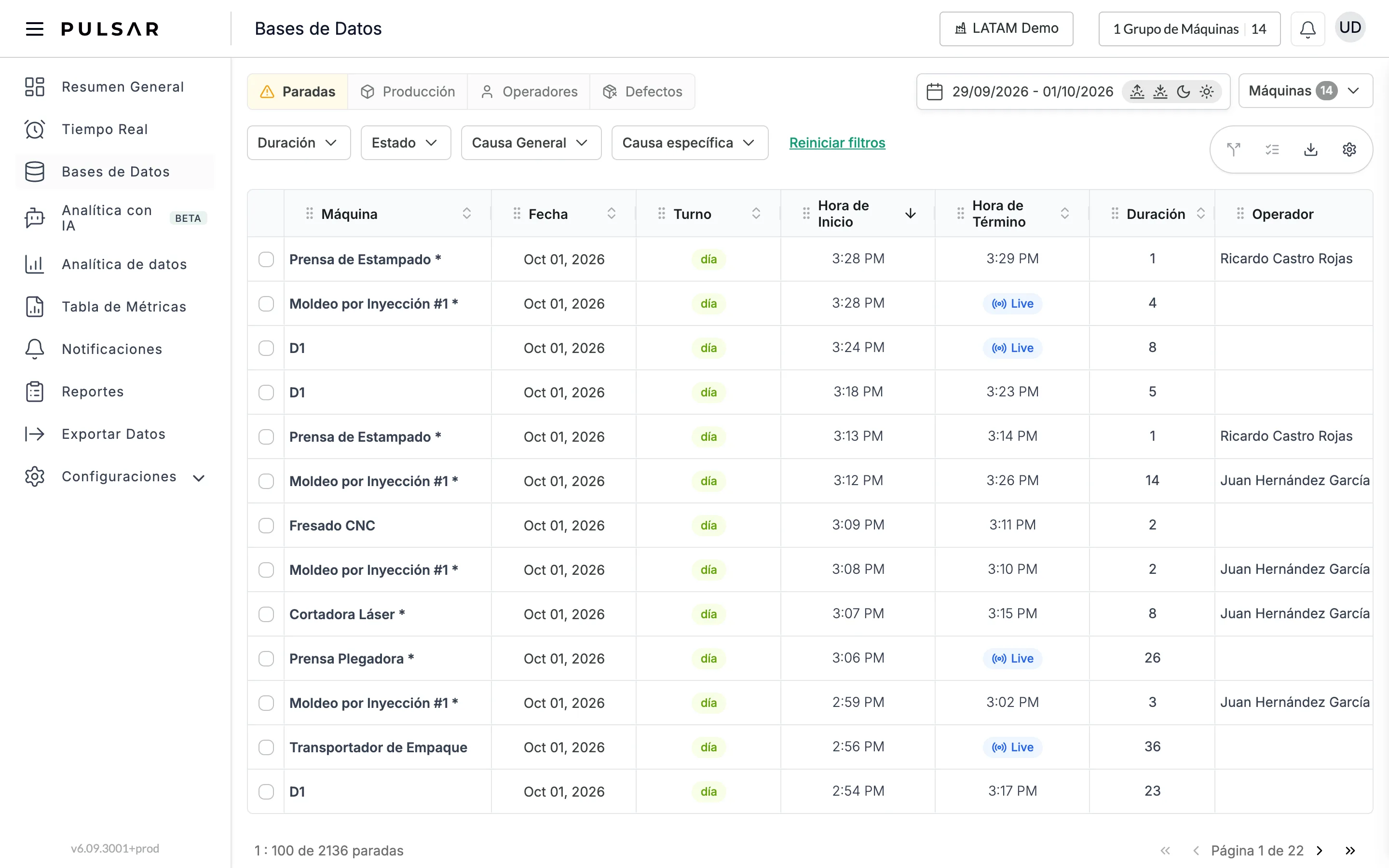
Task: Toggle the sunset shift icon
Action: pos(1160,92)
